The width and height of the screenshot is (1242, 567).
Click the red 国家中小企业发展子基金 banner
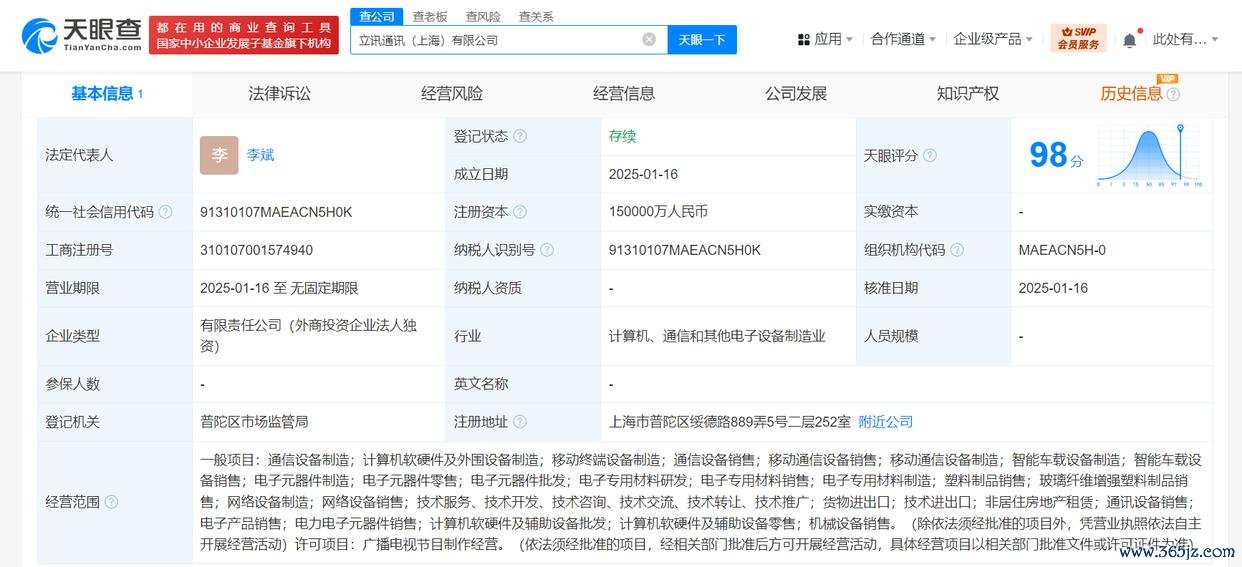pyautogui.click(x=243, y=35)
